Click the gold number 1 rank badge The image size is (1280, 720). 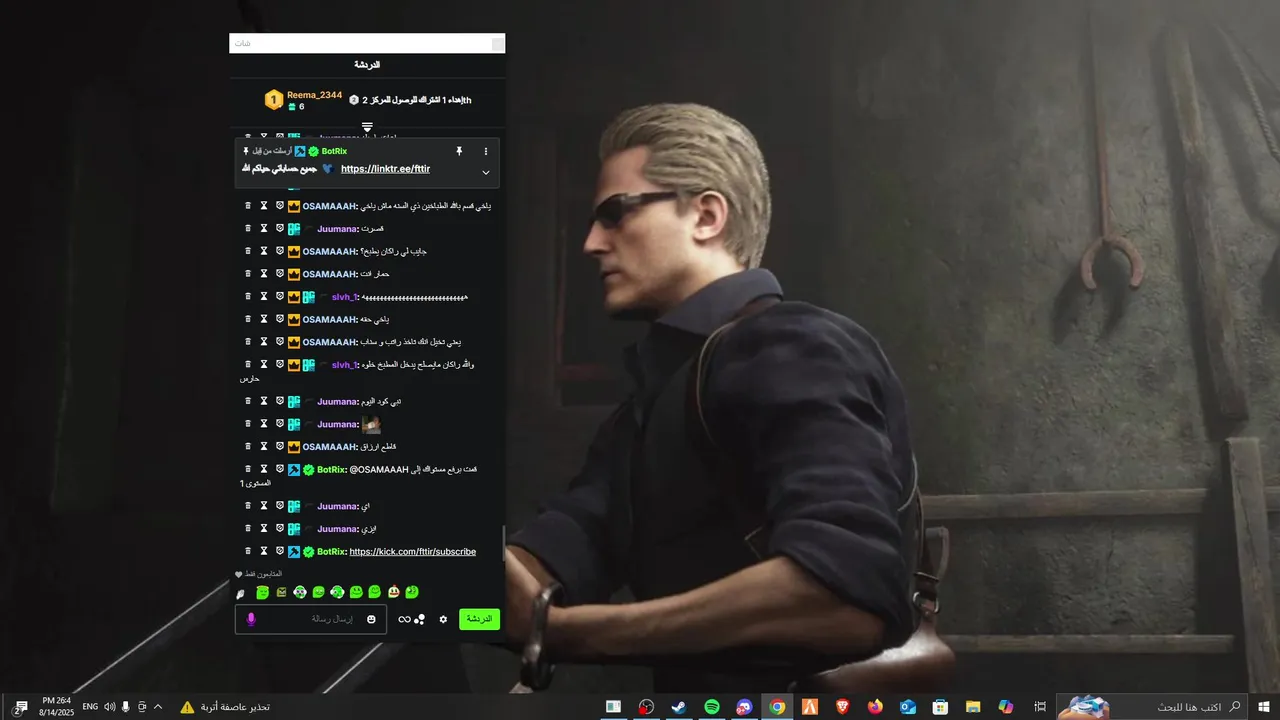pos(274,100)
